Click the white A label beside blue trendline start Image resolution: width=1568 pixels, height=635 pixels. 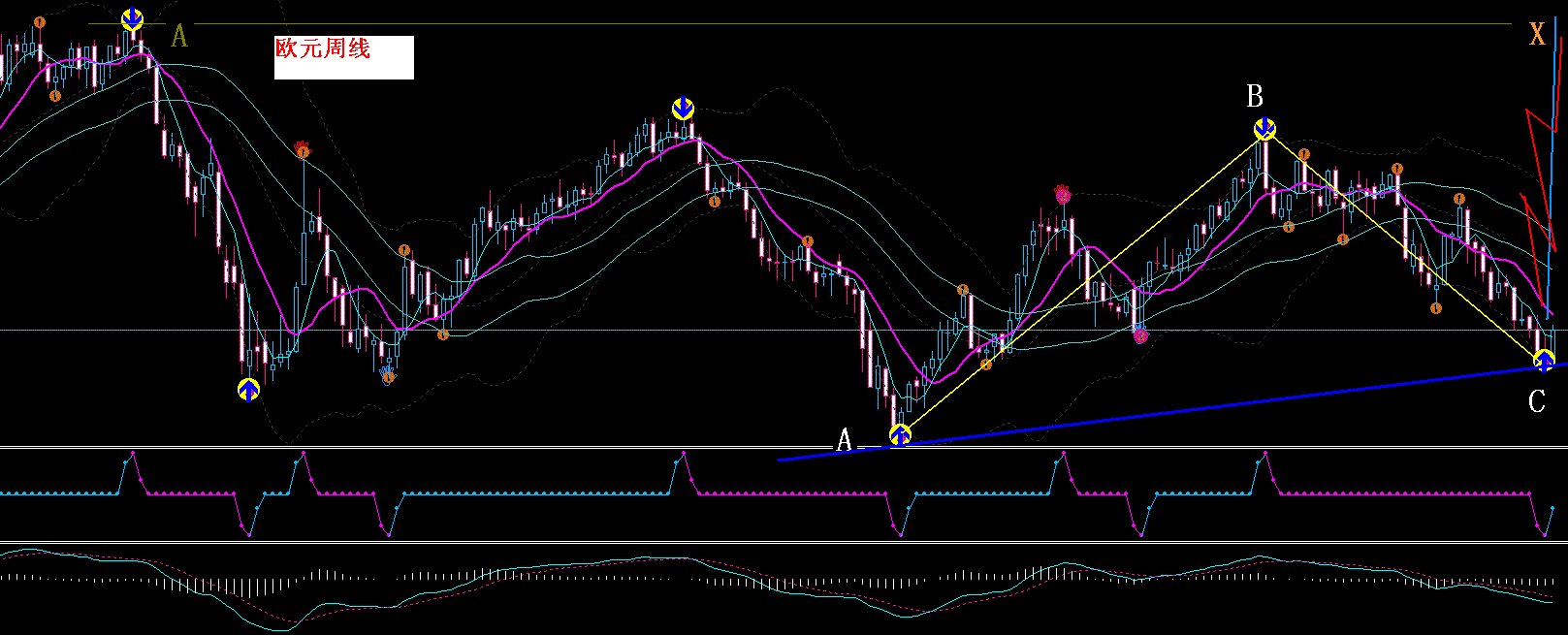coord(844,440)
